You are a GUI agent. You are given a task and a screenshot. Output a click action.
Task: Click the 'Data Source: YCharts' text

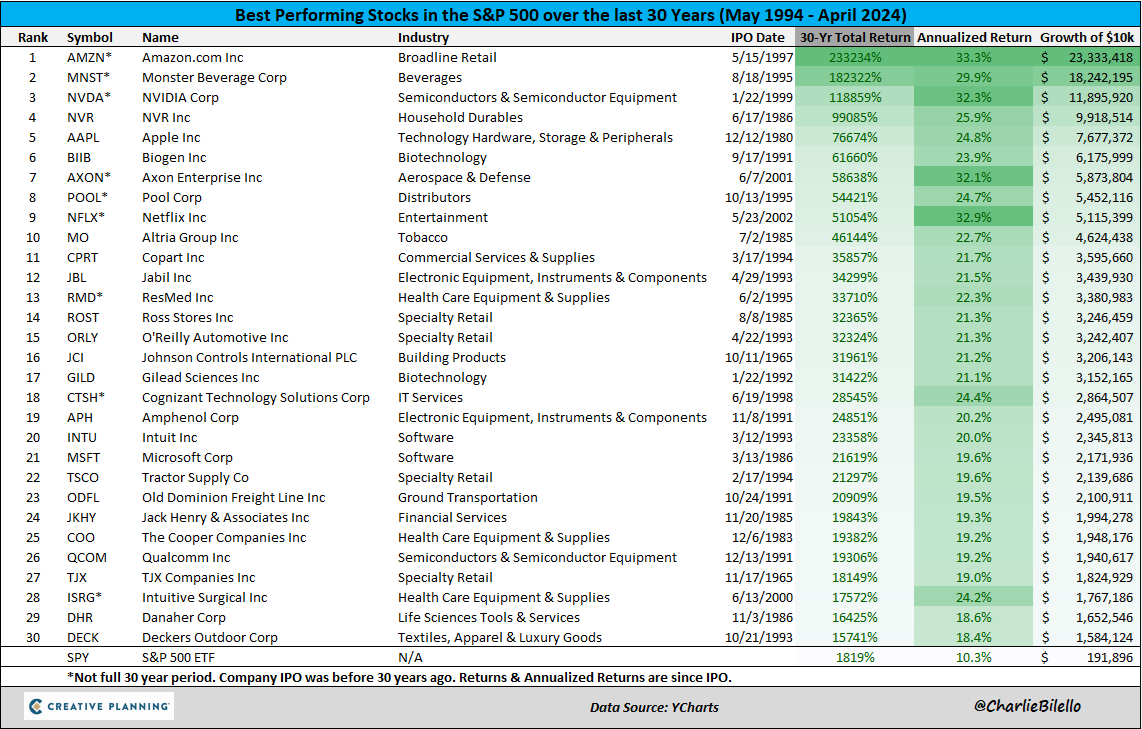(x=654, y=707)
